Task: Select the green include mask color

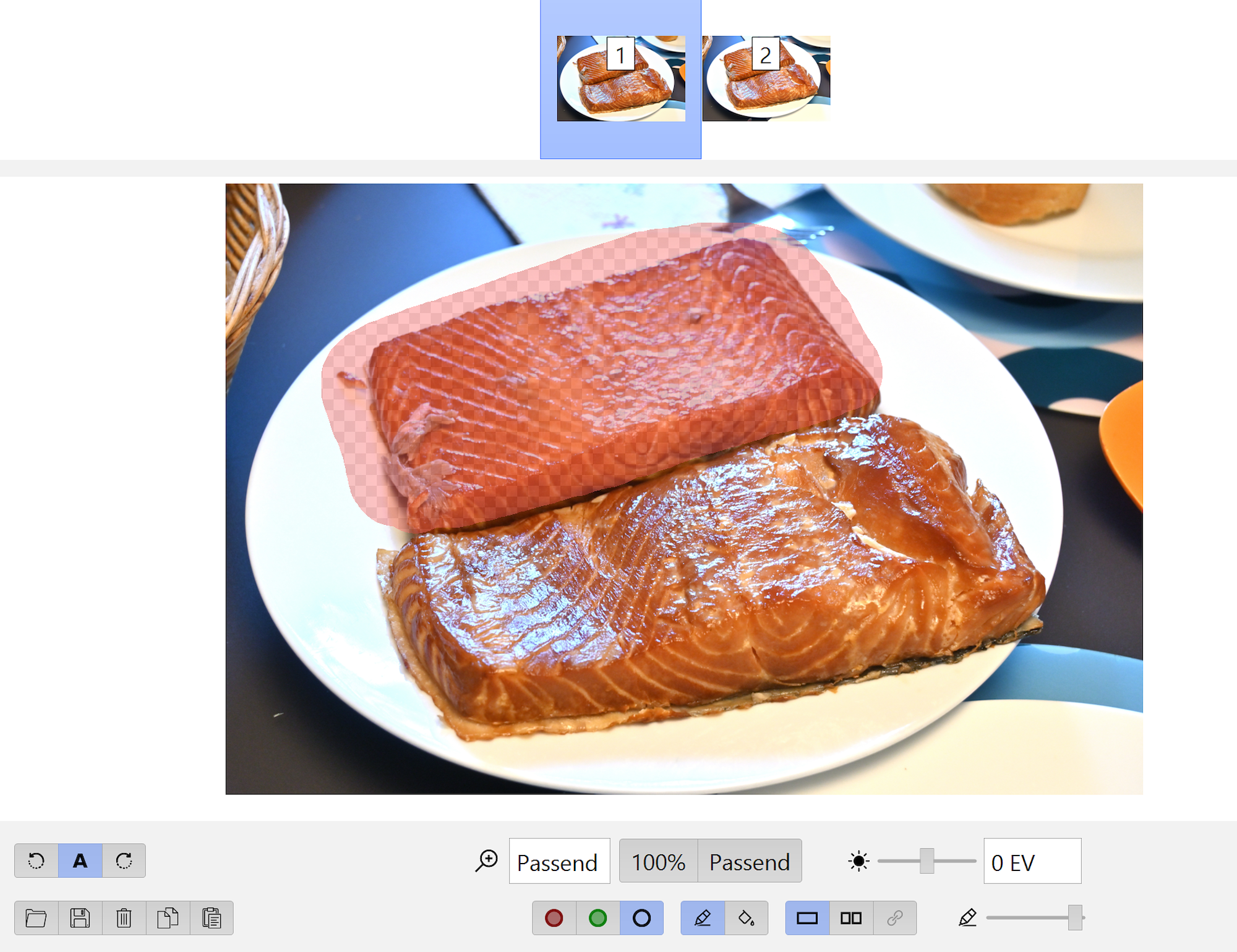Action: pyautogui.click(x=597, y=918)
